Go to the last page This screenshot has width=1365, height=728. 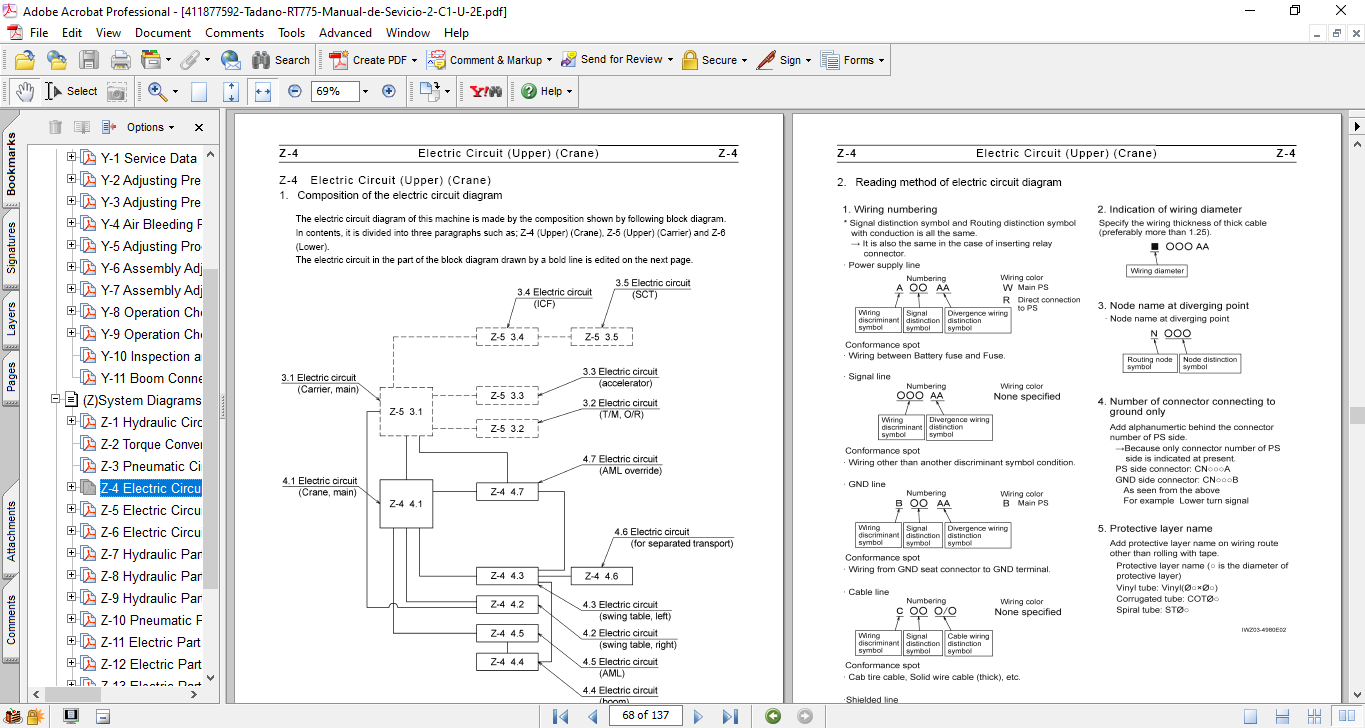tap(730, 716)
